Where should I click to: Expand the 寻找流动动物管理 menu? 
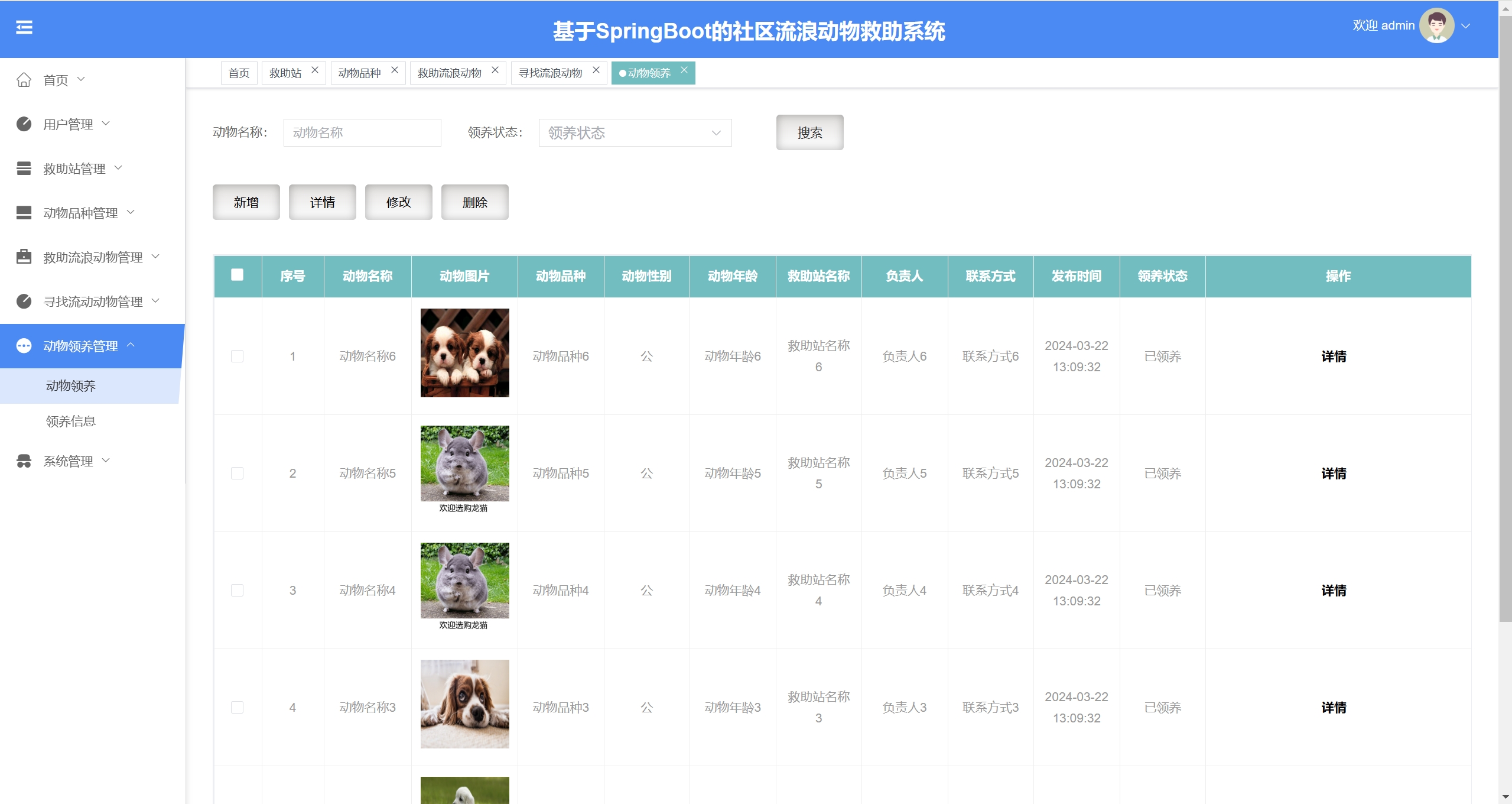click(156, 300)
